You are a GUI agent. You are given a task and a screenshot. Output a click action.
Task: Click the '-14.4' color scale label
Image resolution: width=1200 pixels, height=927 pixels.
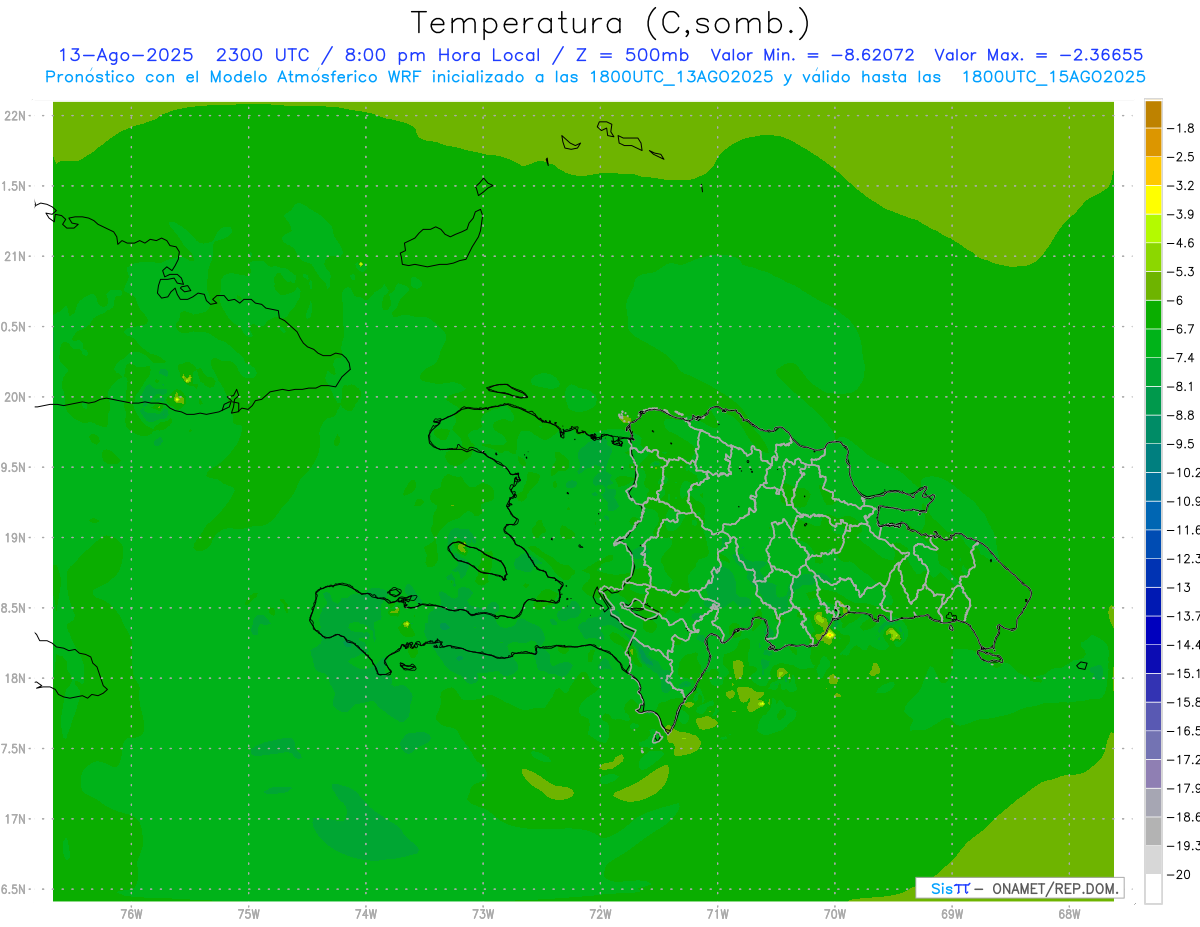point(1183,644)
